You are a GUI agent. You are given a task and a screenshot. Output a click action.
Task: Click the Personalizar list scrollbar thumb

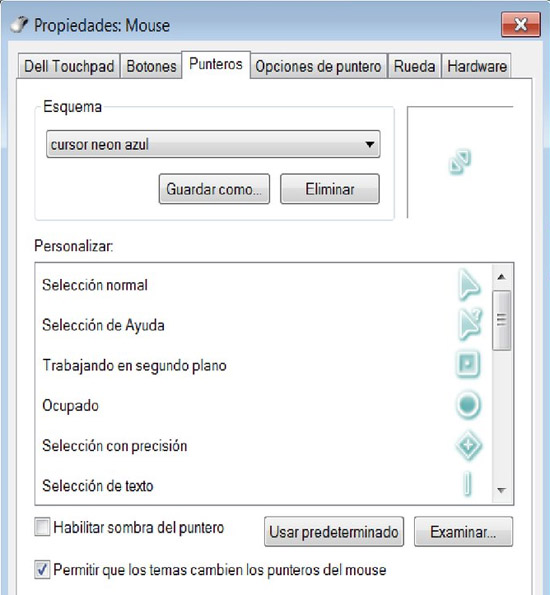[501, 320]
